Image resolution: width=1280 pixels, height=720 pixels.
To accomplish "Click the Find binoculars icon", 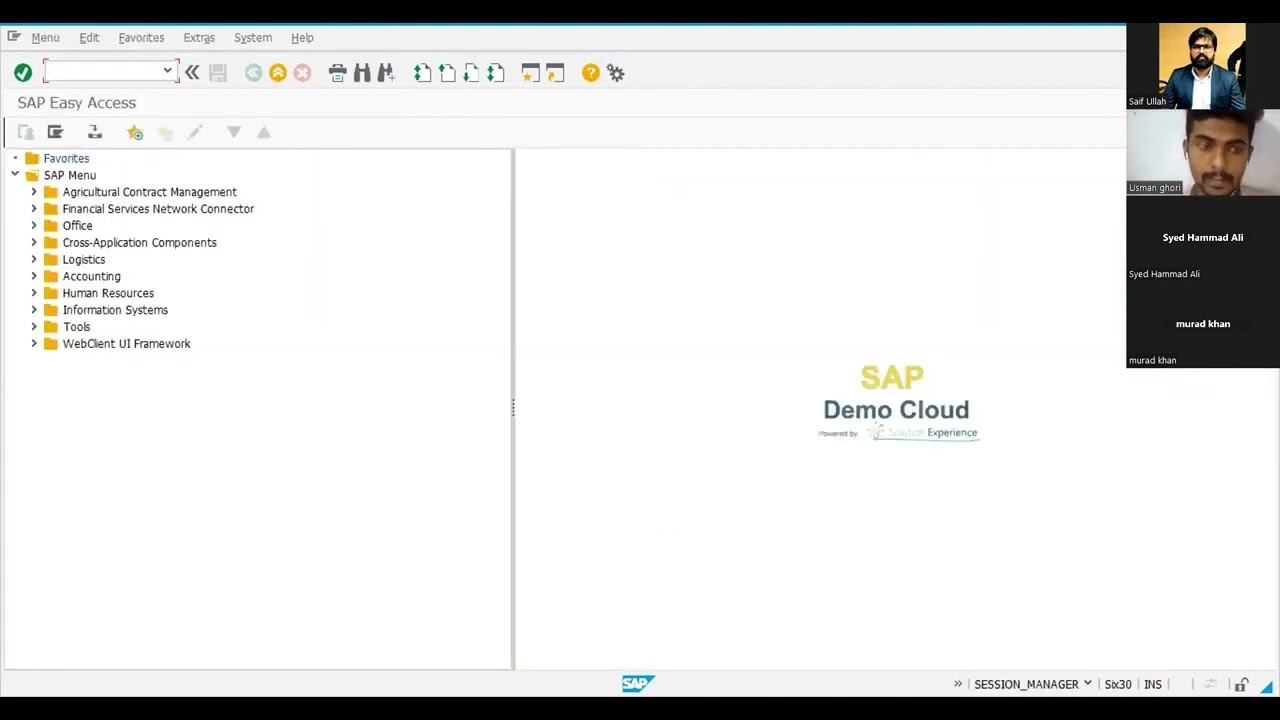I will coord(362,73).
